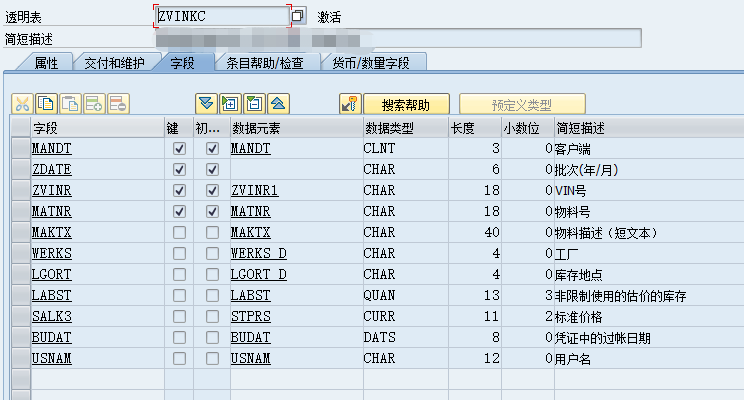
Task: Click the 数据元素 column header
Action: (296, 128)
